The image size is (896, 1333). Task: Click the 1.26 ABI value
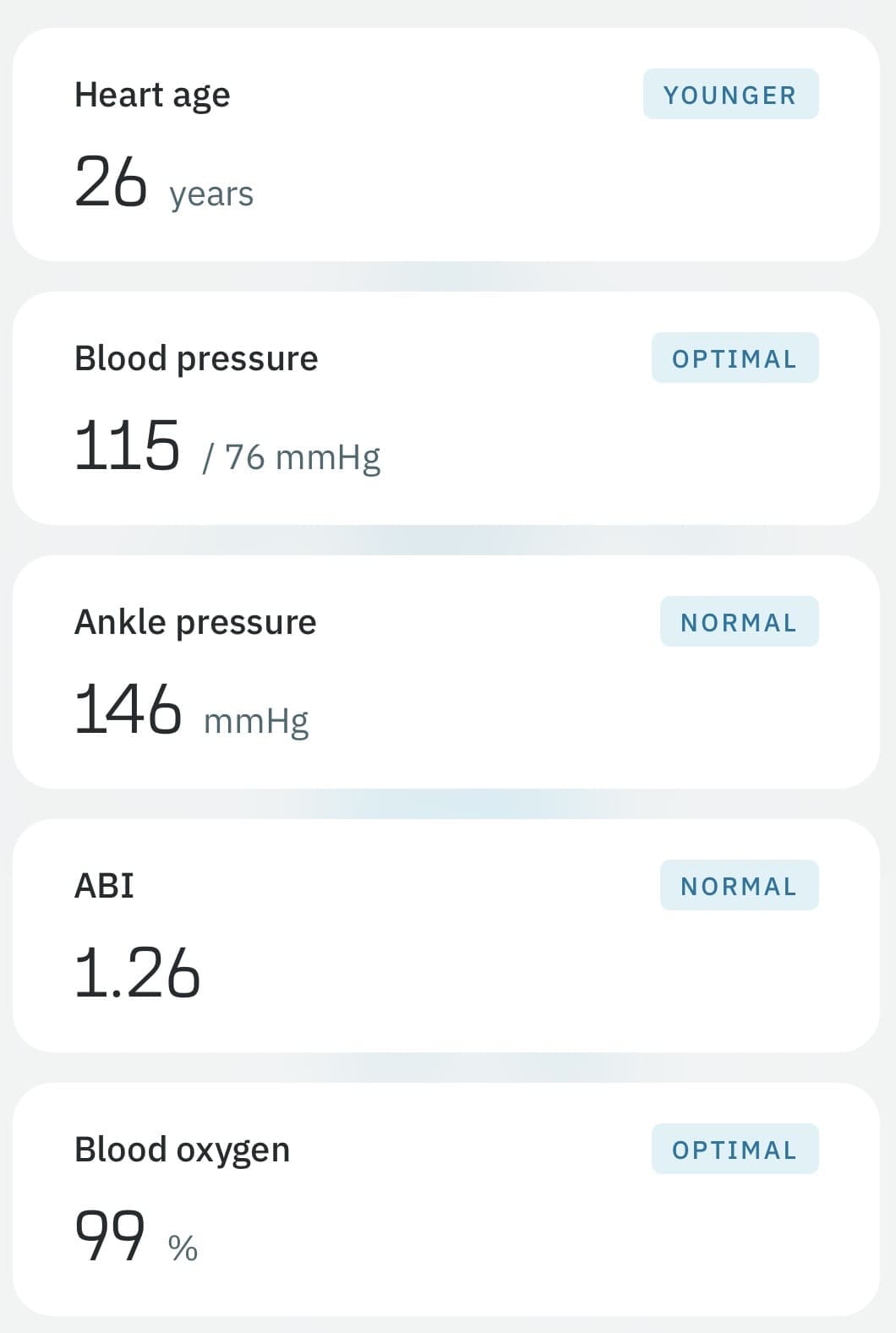pyautogui.click(x=137, y=973)
